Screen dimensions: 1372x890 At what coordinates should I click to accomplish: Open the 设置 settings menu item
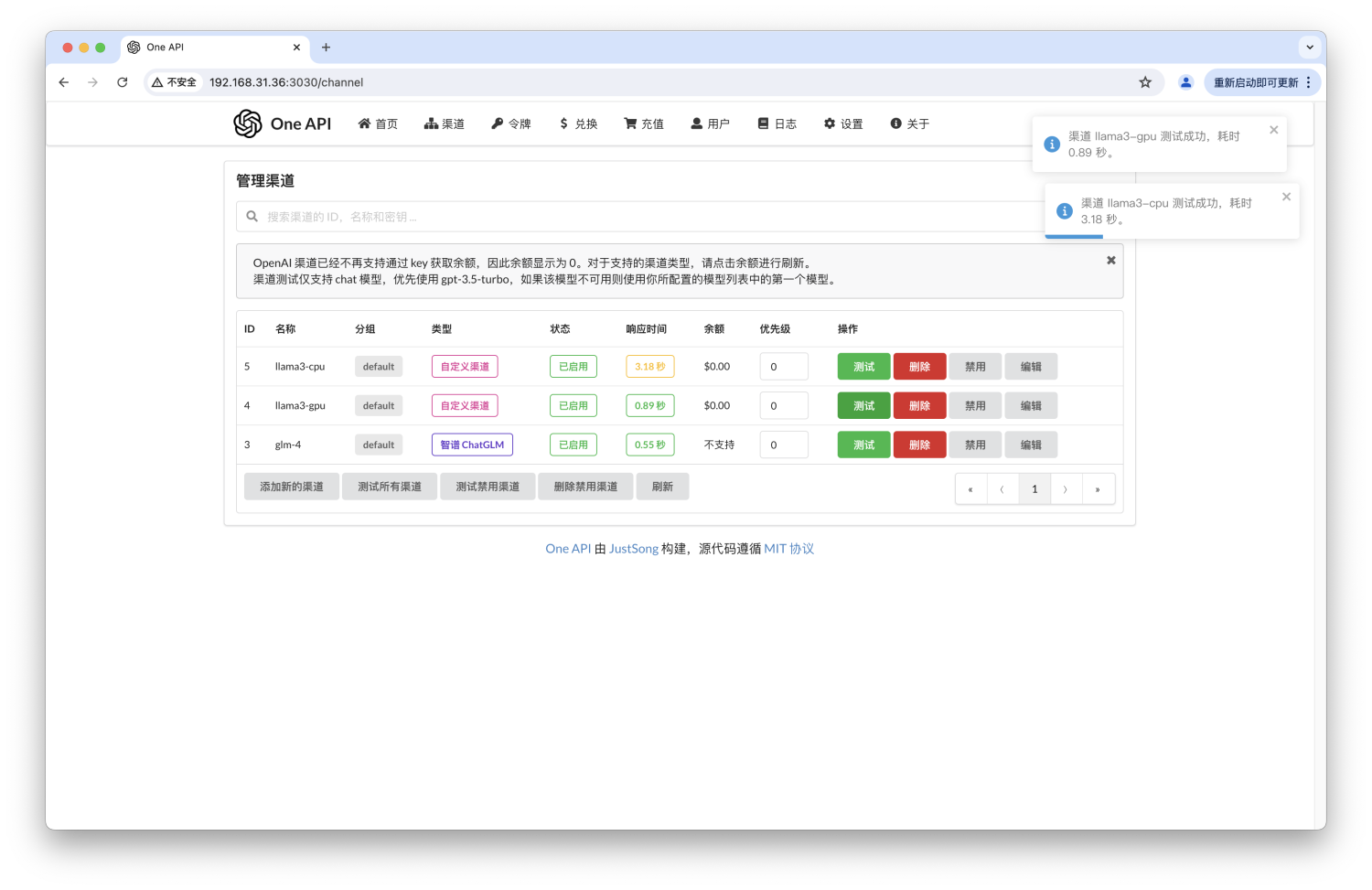coord(843,123)
